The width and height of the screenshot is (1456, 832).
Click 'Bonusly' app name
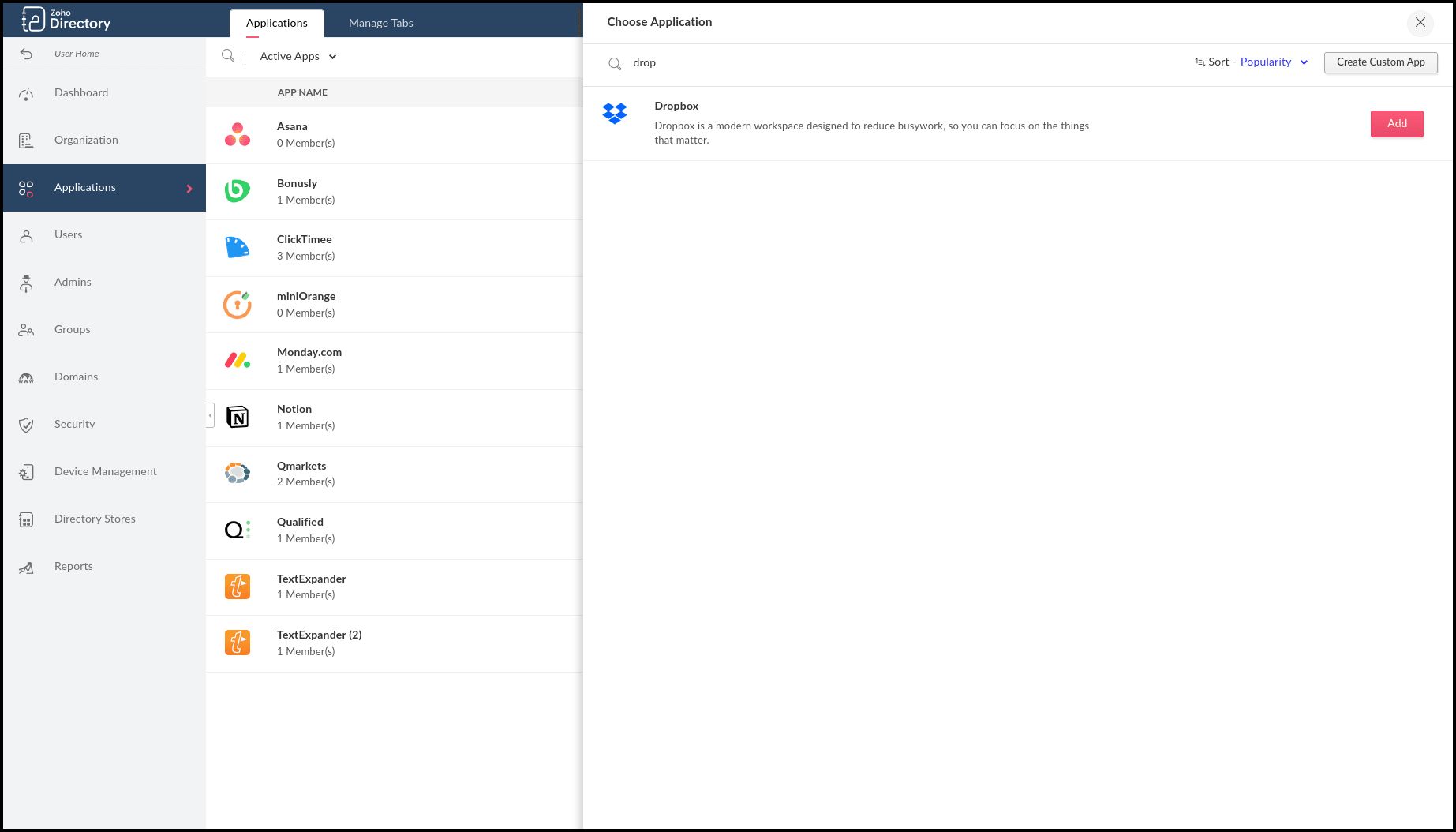[297, 183]
